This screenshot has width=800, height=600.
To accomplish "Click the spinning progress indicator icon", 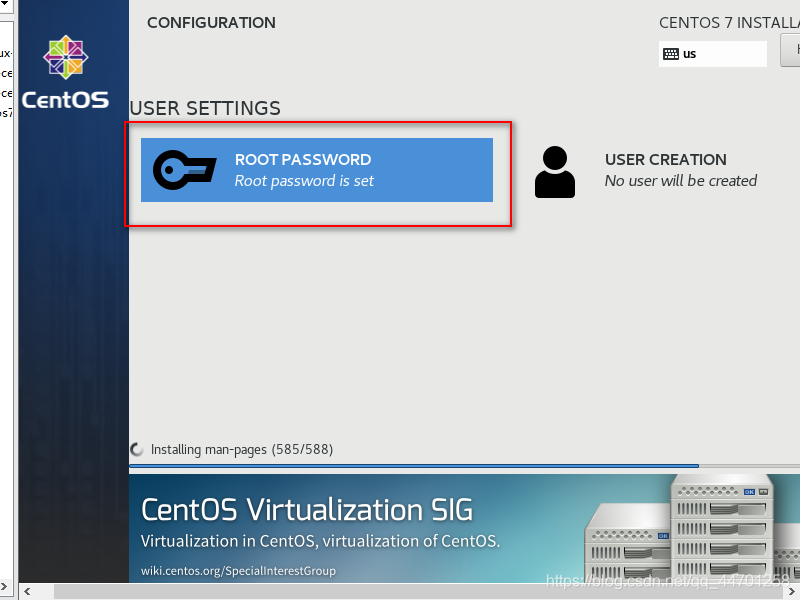I will coord(137,449).
